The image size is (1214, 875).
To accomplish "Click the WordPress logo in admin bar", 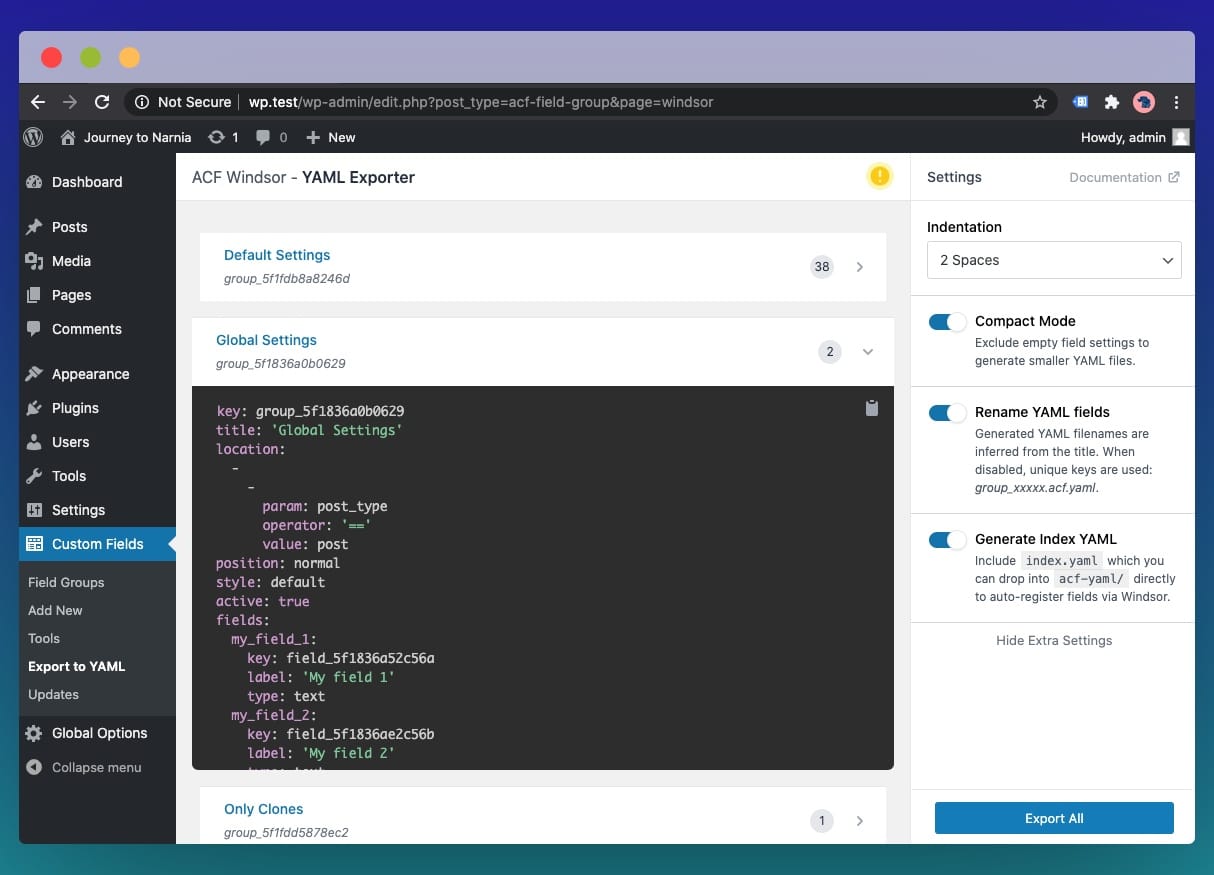I will tap(33, 137).
